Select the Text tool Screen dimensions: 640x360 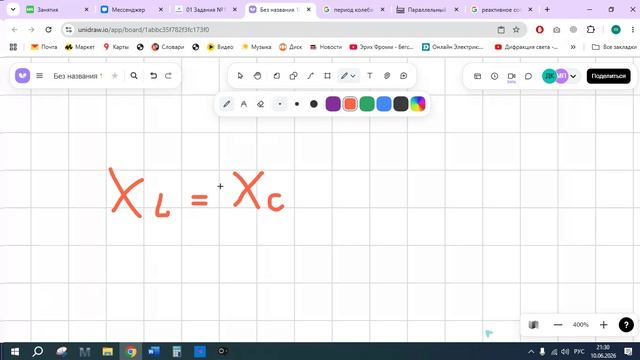(370, 76)
